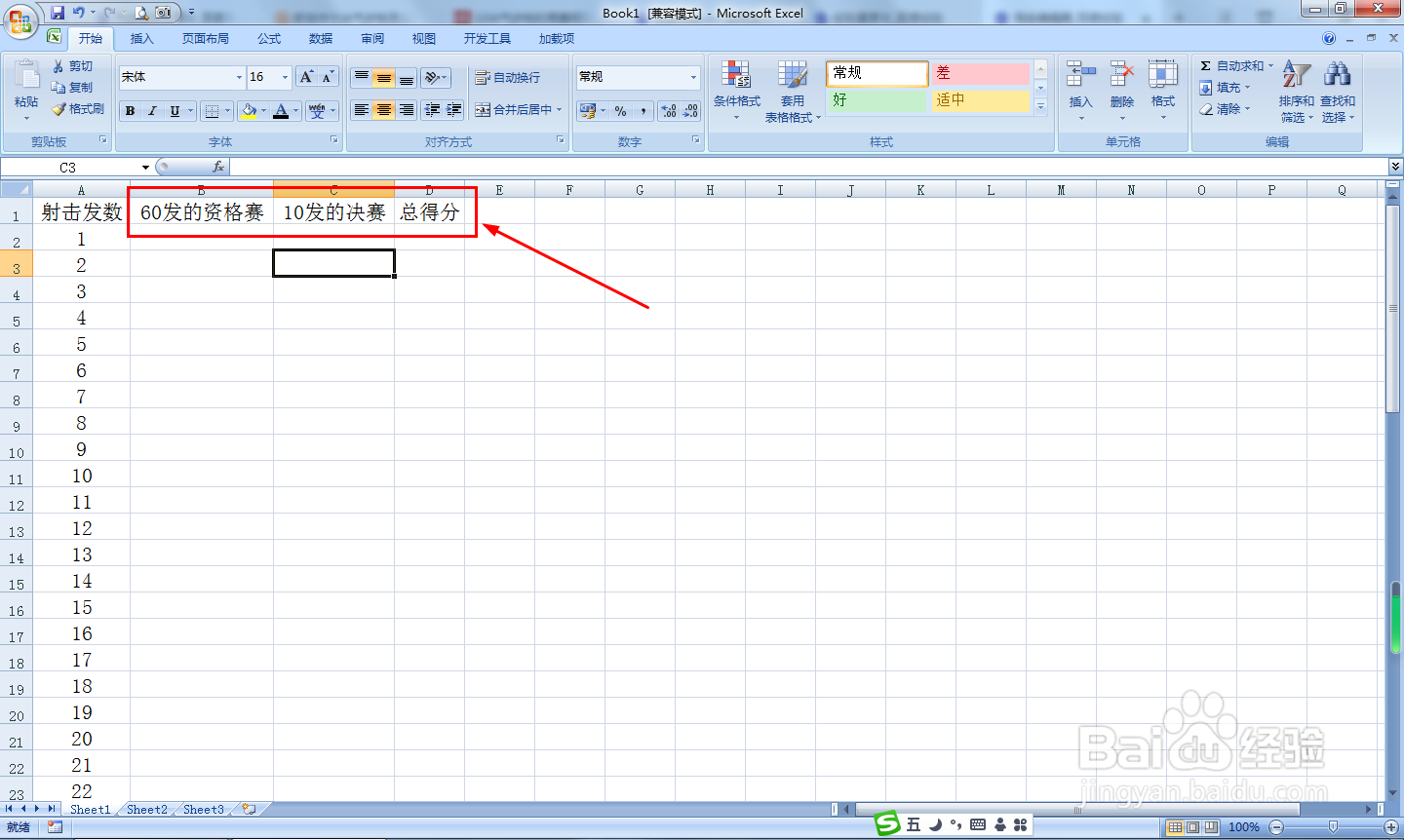Toggle middle vertical alignment
Screen dimensions: 1404x840
click(384, 78)
